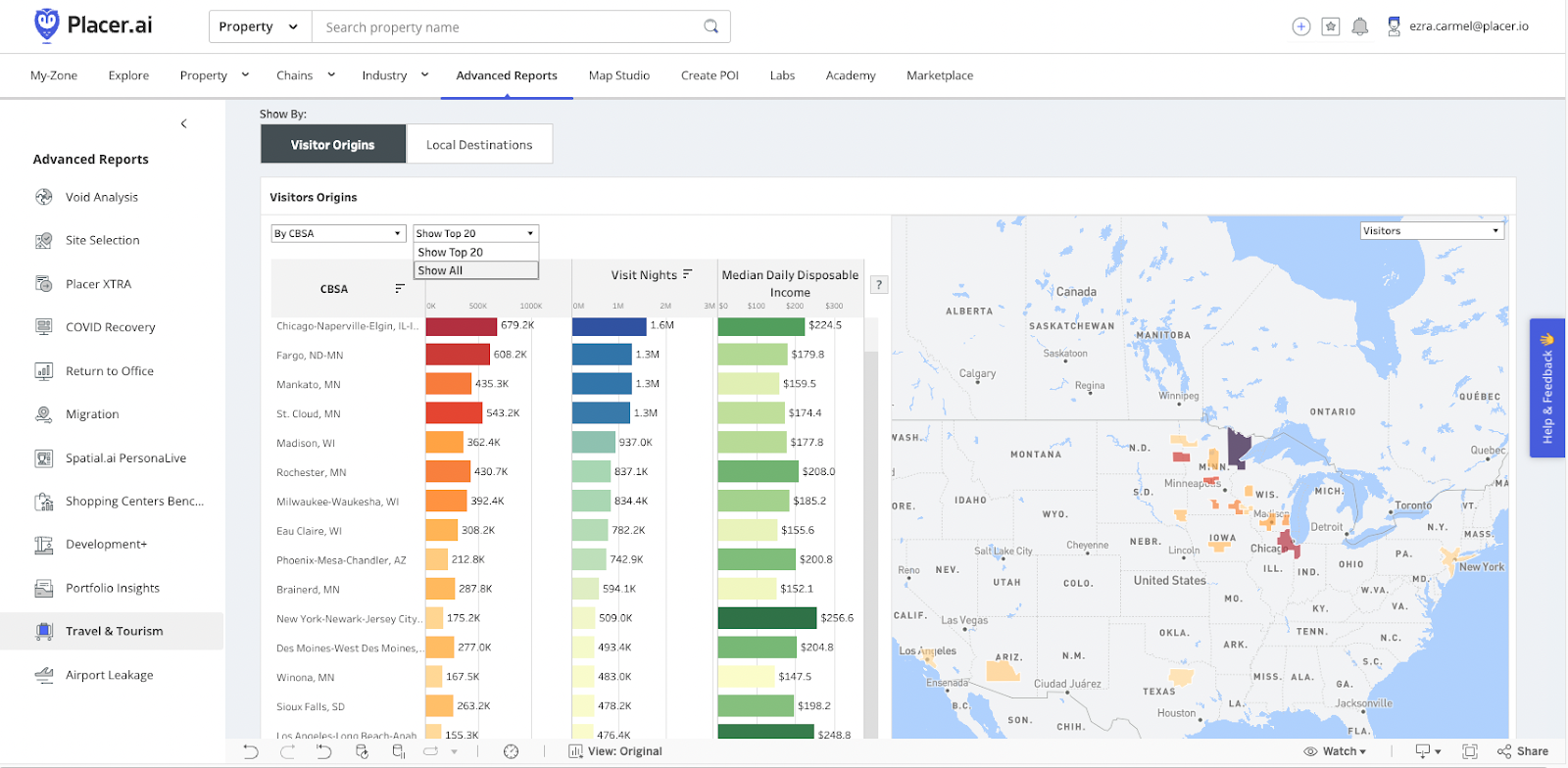This screenshot has height=768, width=1568.
Task: Switch to Local Destinations view
Action: click(x=479, y=144)
